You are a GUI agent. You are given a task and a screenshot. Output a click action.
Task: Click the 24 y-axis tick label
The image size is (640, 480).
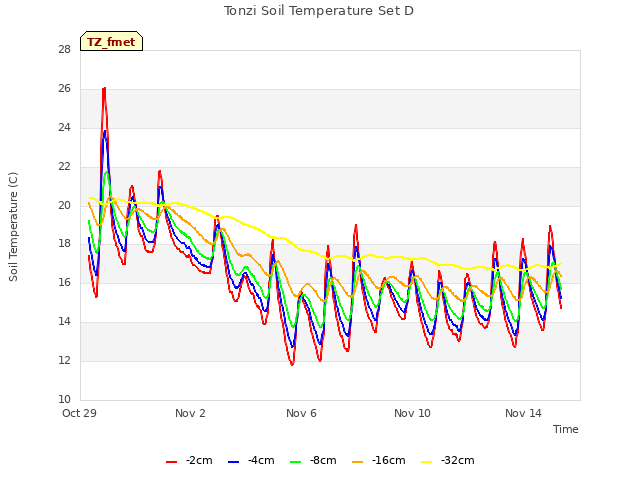[64, 127]
